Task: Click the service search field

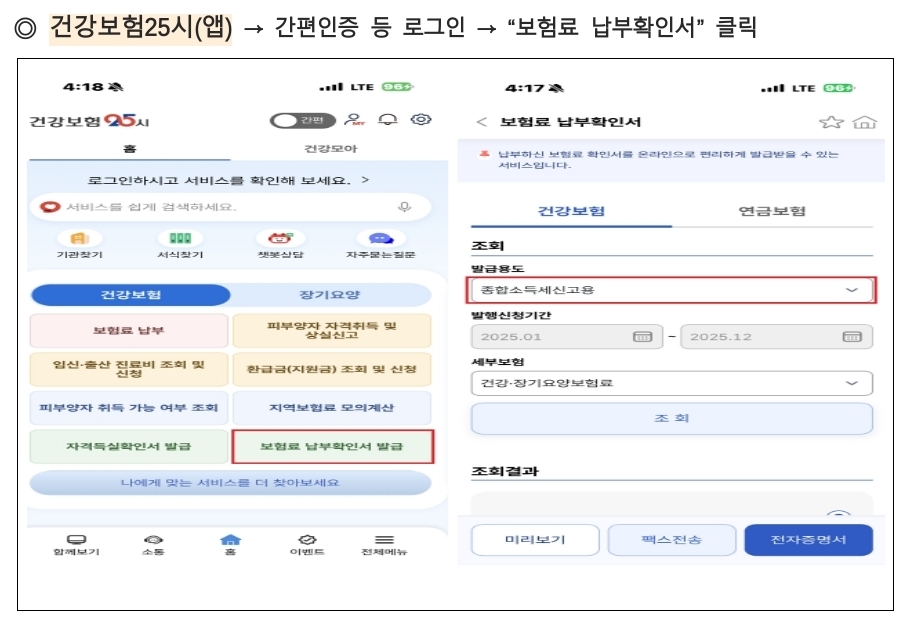Action: (x=230, y=207)
